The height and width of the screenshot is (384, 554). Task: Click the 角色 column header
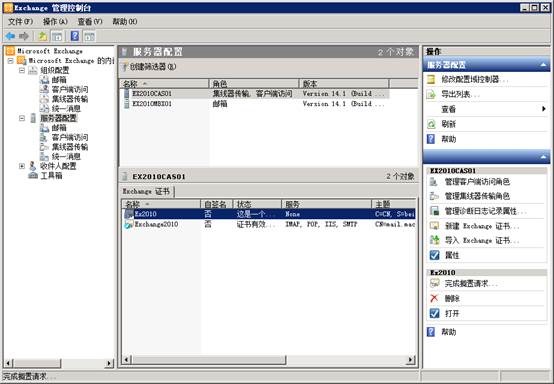pos(254,84)
